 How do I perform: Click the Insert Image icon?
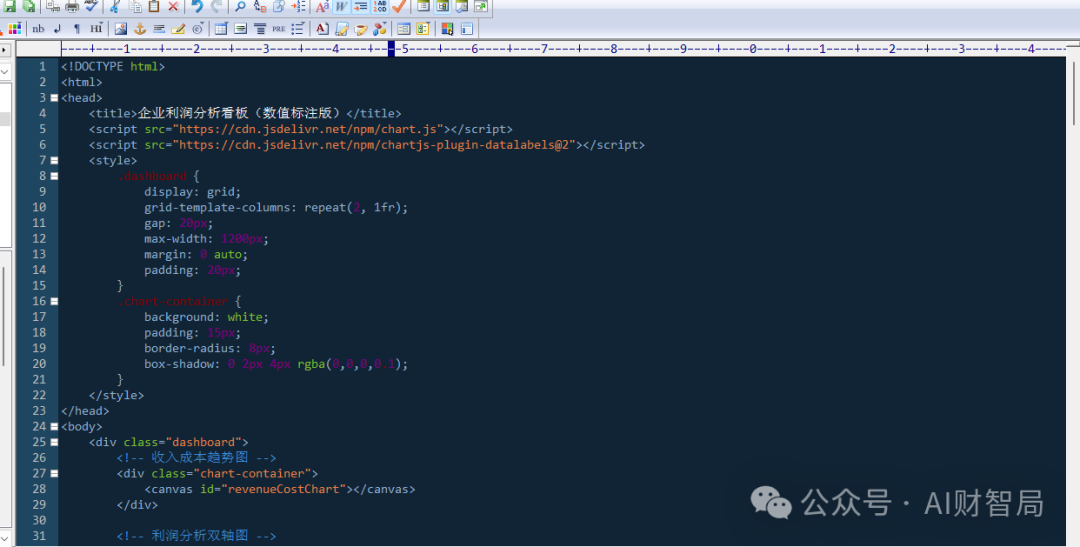coord(121,29)
